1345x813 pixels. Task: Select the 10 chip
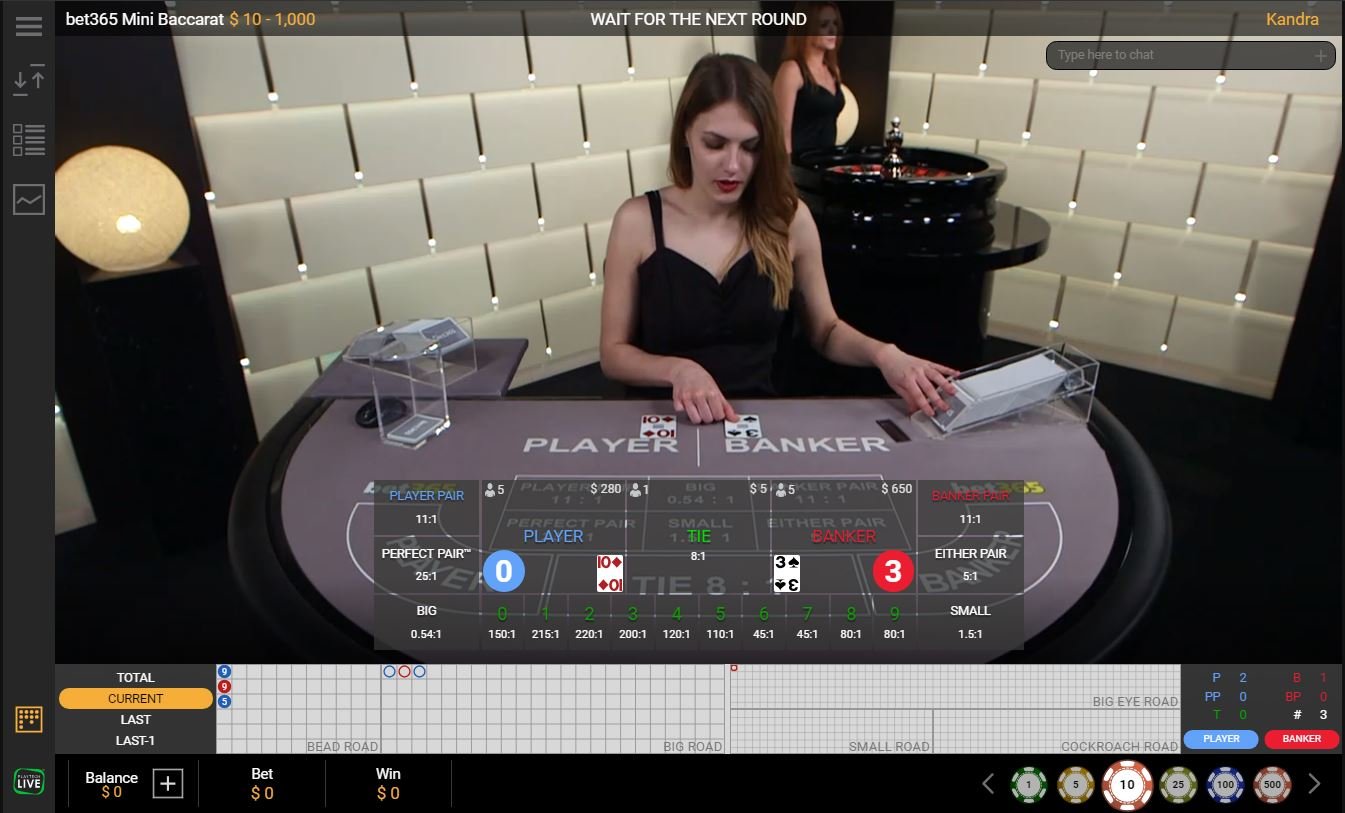(1127, 785)
